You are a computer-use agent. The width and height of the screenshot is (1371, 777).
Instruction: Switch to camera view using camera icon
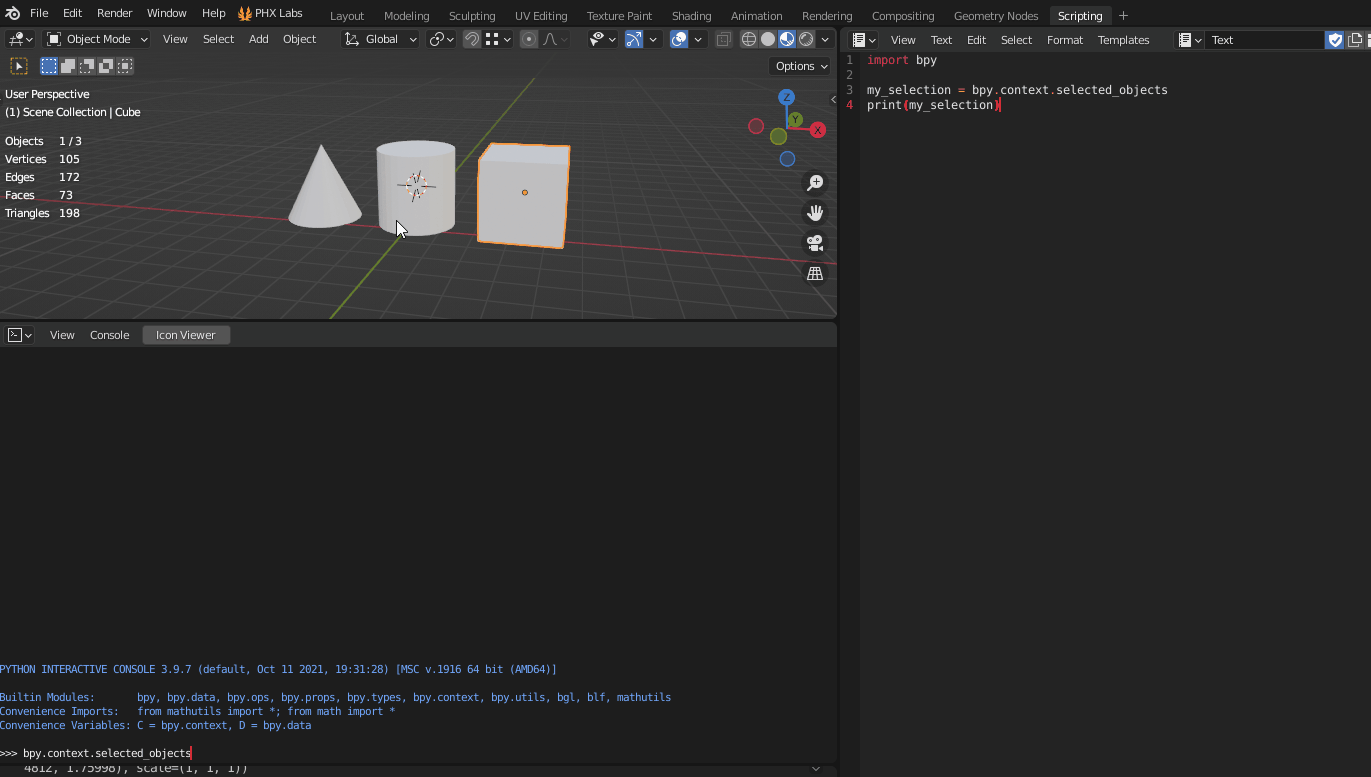pos(814,243)
